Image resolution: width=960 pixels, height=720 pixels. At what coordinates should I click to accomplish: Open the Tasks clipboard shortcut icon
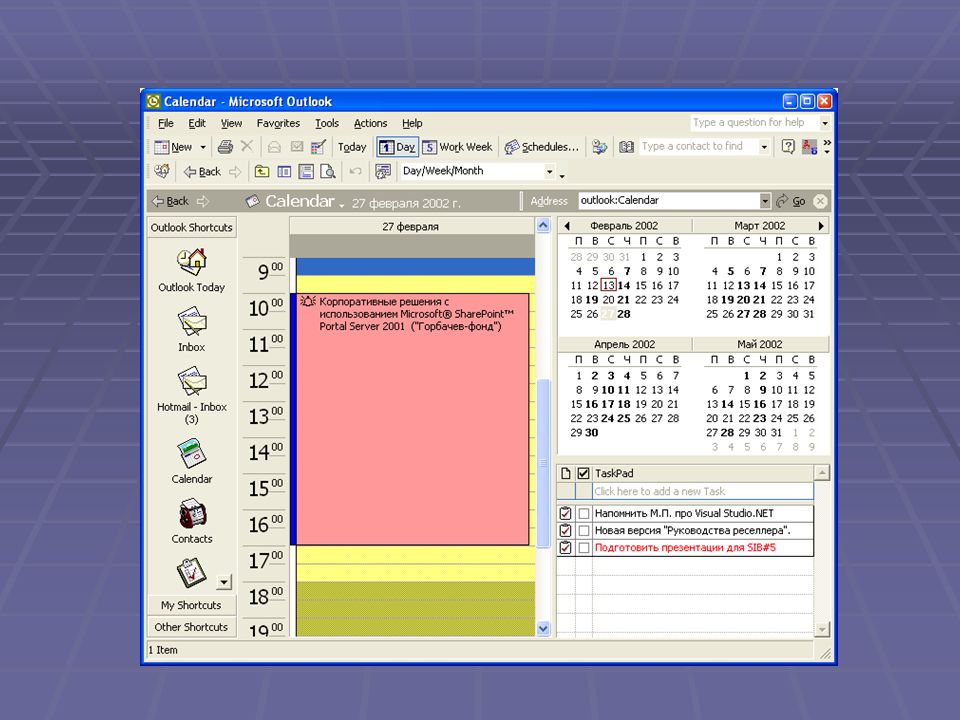click(191, 574)
